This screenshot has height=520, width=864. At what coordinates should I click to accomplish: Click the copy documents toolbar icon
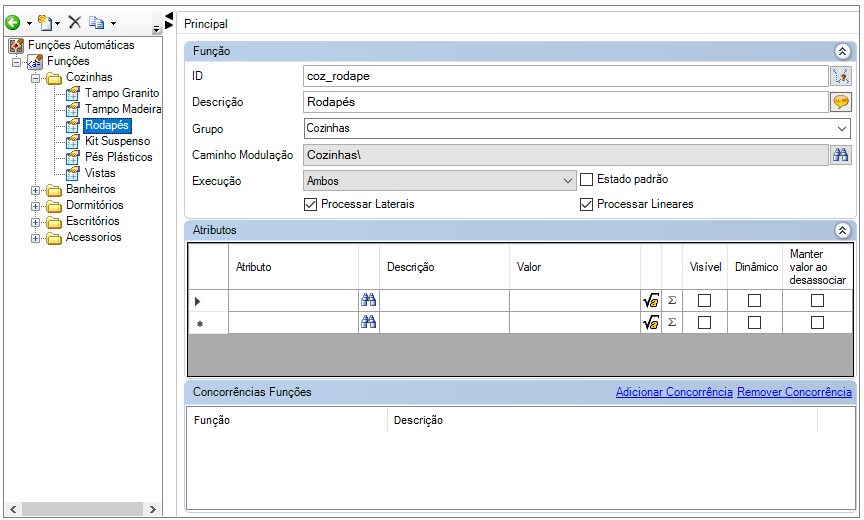(97, 23)
